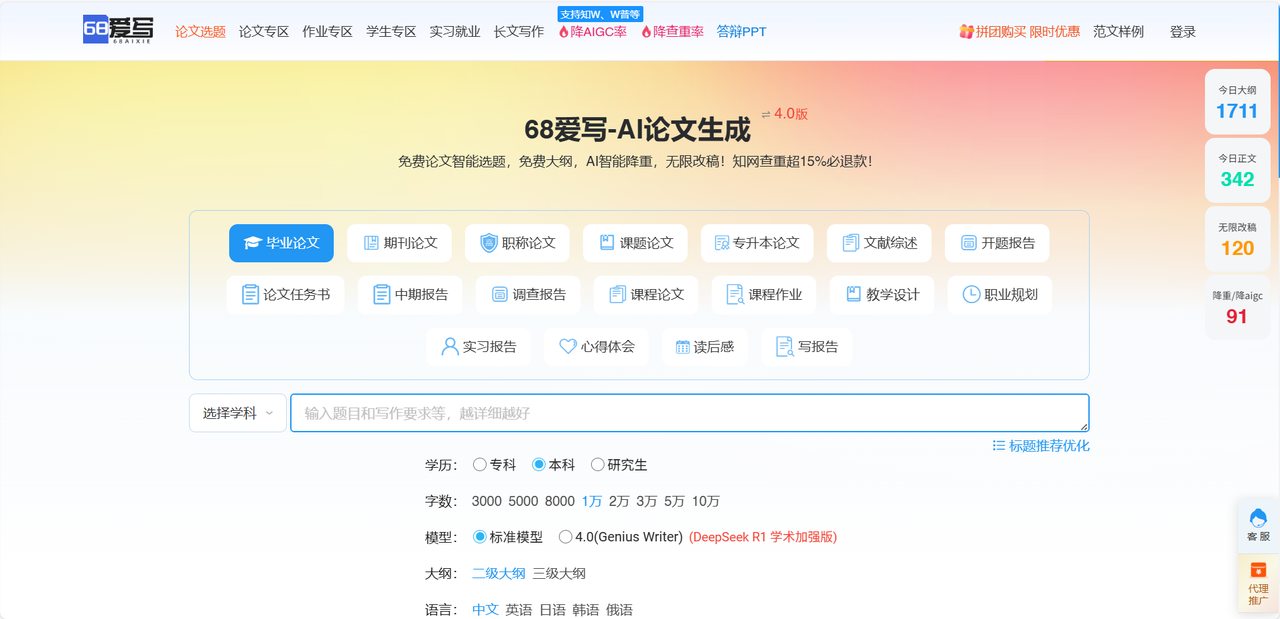Viewport: 1280px width, 619px height.
Task: Click the flame icon beside 降AIGC率
Action: point(563,32)
